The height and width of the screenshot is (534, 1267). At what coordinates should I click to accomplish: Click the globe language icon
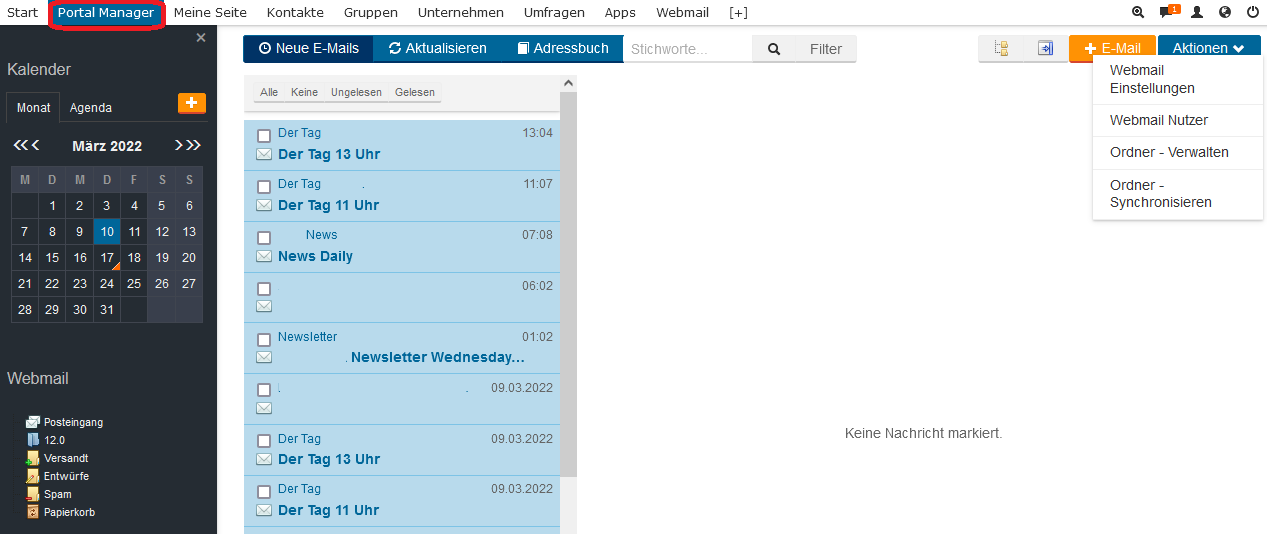pos(1225,13)
